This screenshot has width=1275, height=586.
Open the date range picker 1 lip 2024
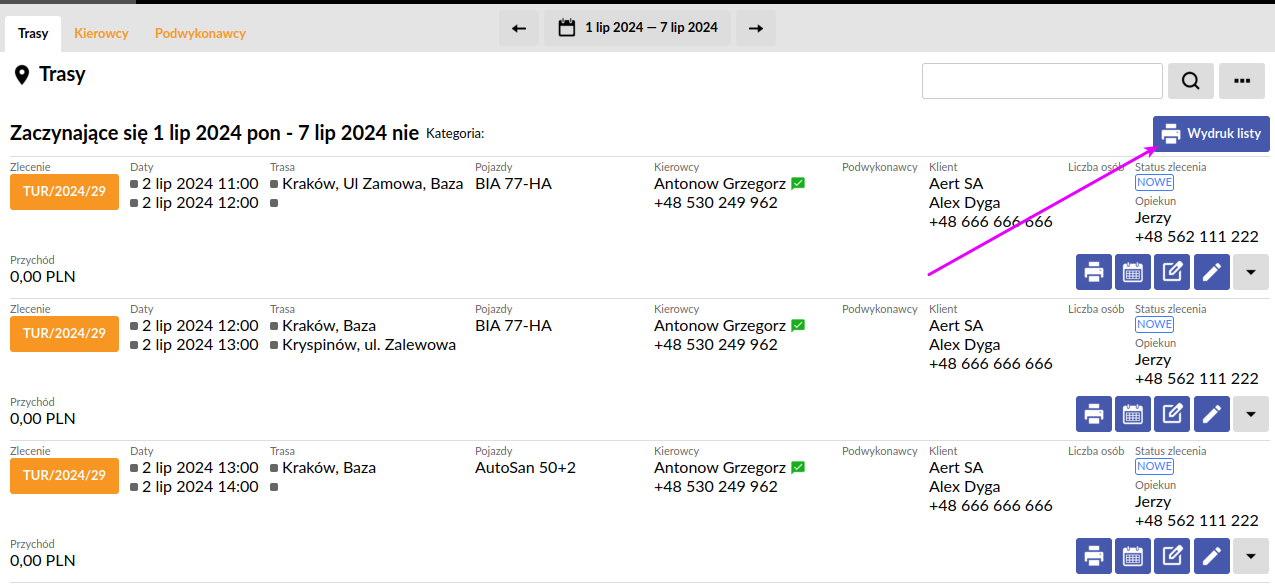[x=638, y=28]
